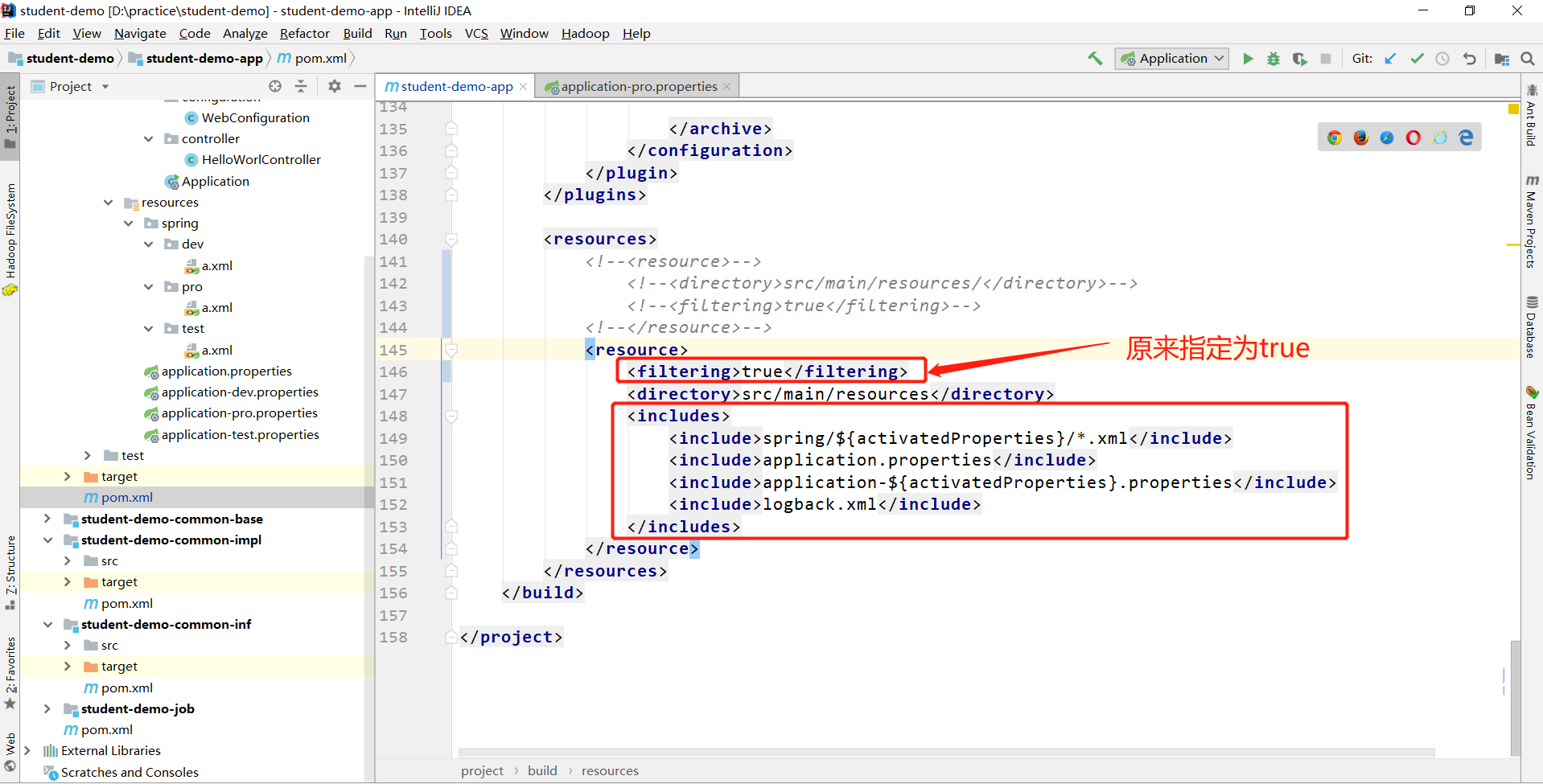Open Search Everywhere with the magnifier icon
The height and width of the screenshot is (784, 1543).
click(x=1528, y=58)
